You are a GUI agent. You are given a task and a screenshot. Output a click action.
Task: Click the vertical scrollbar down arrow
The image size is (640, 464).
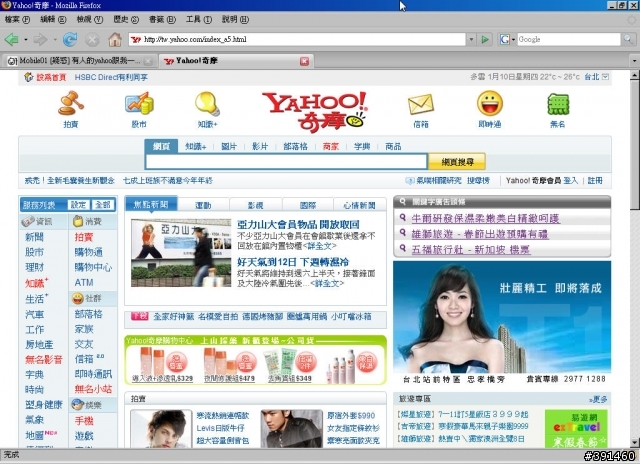point(635,442)
